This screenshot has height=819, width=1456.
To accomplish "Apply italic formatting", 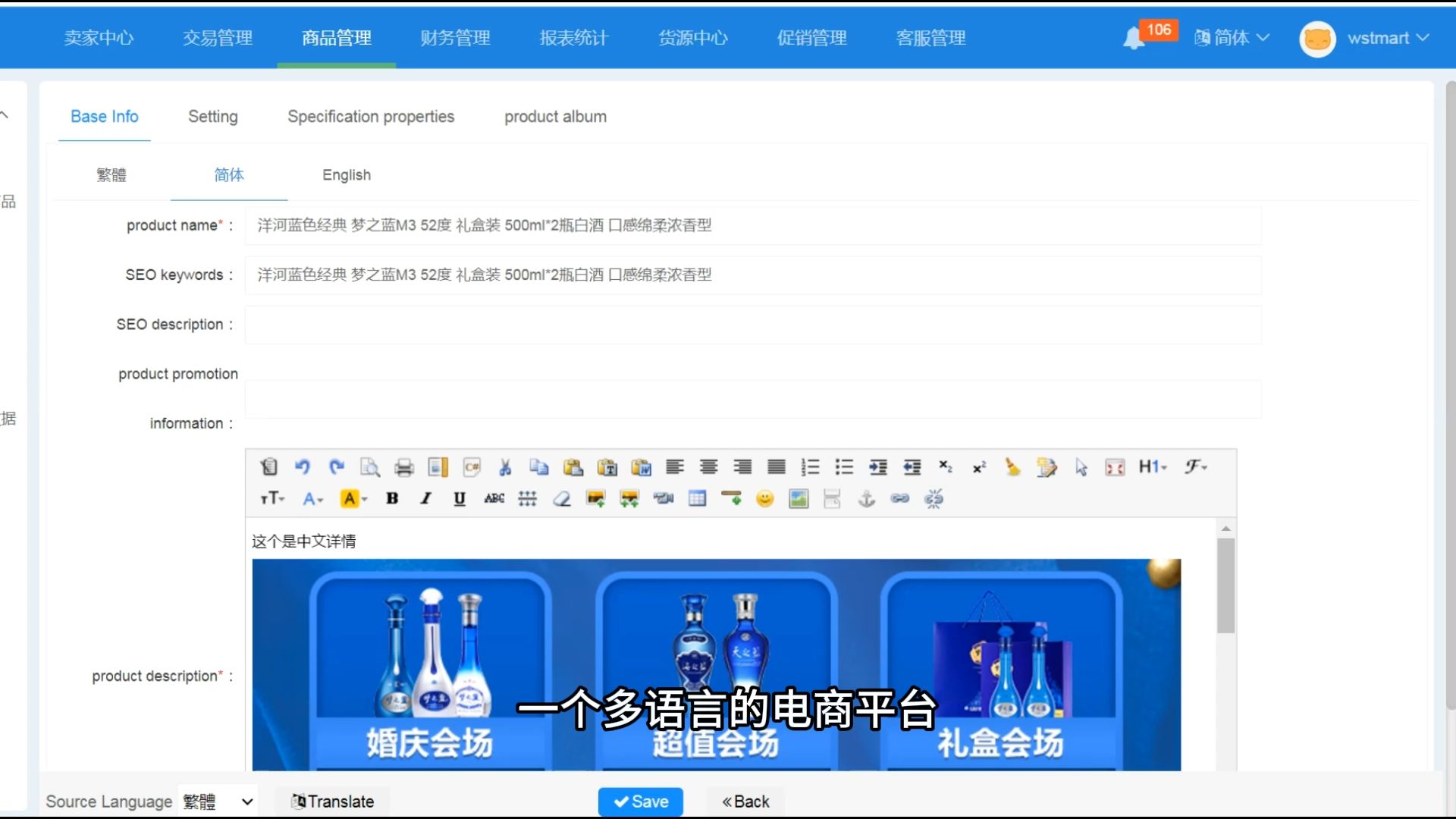I will coord(426,498).
